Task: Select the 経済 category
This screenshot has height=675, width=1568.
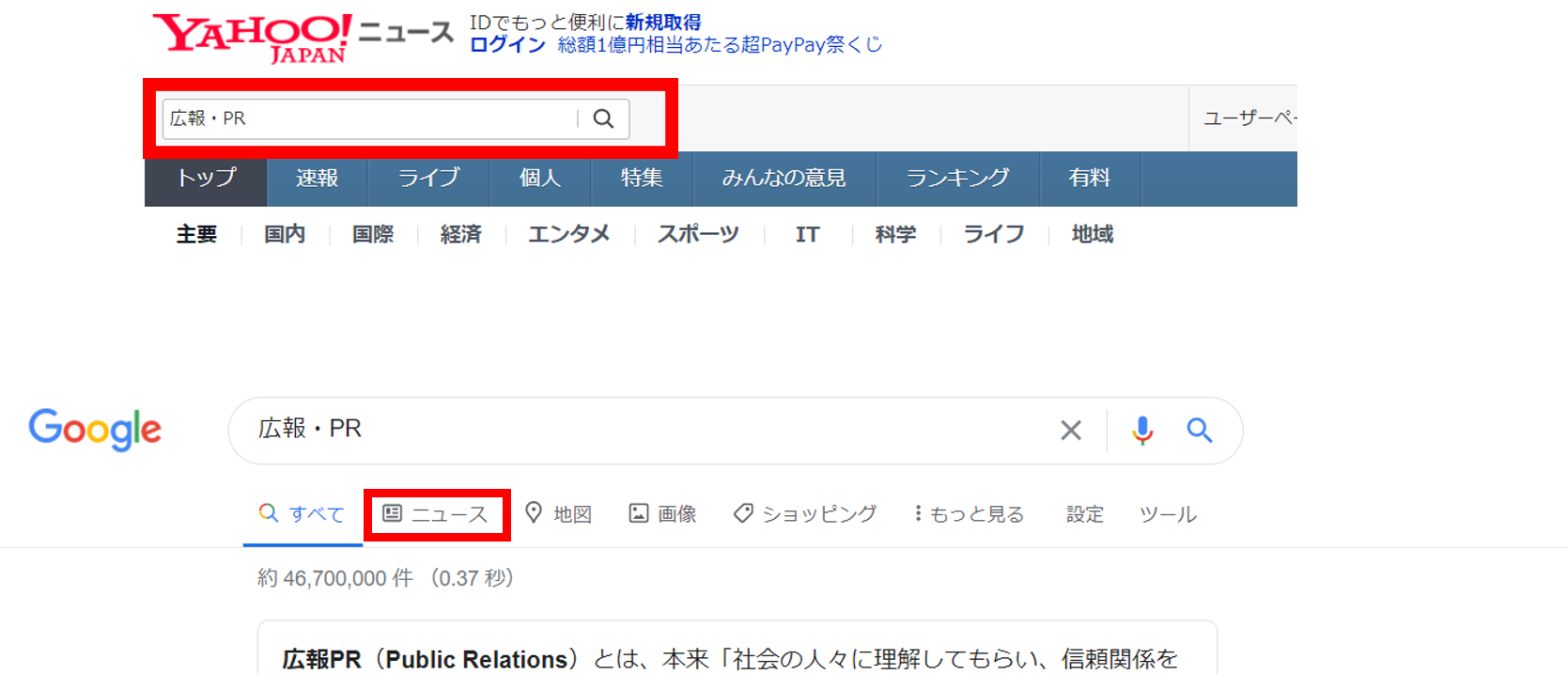Action: [461, 234]
